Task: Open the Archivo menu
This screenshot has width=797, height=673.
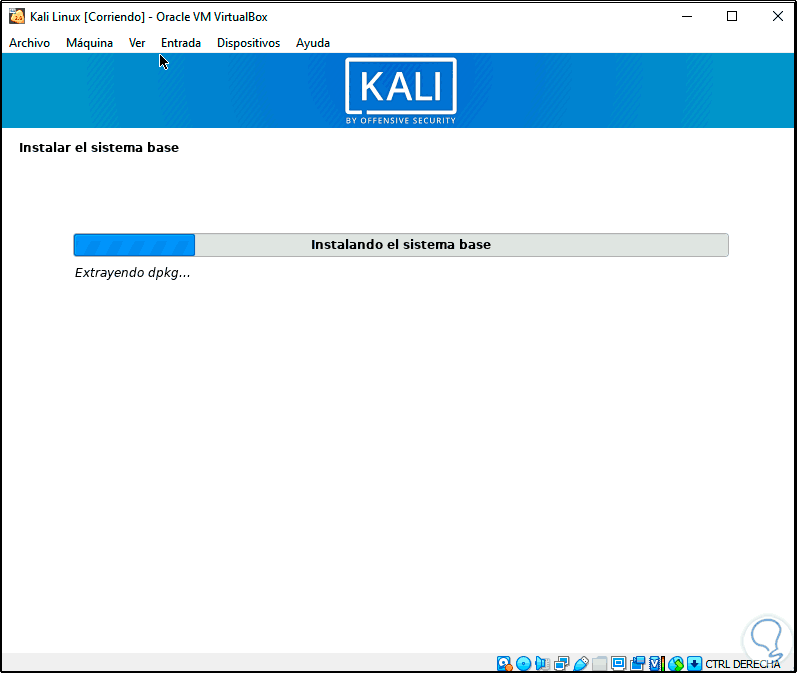Action: [x=29, y=43]
